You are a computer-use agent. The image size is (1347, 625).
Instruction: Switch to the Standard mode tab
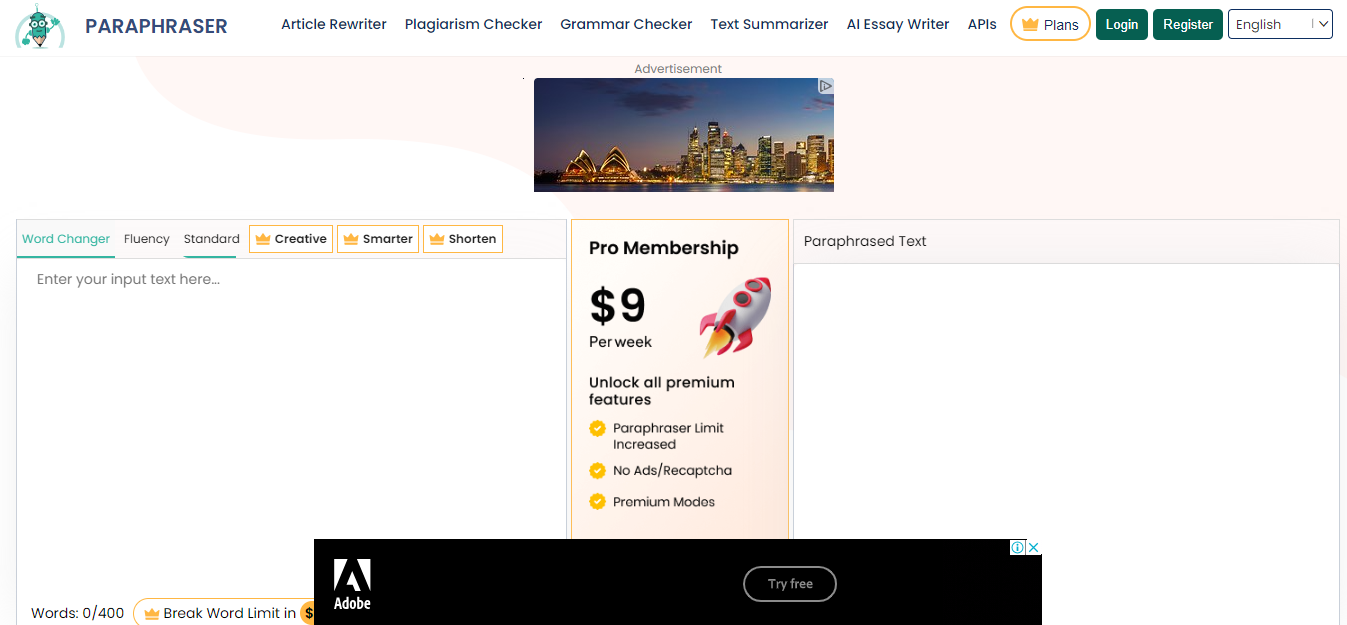click(211, 239)
